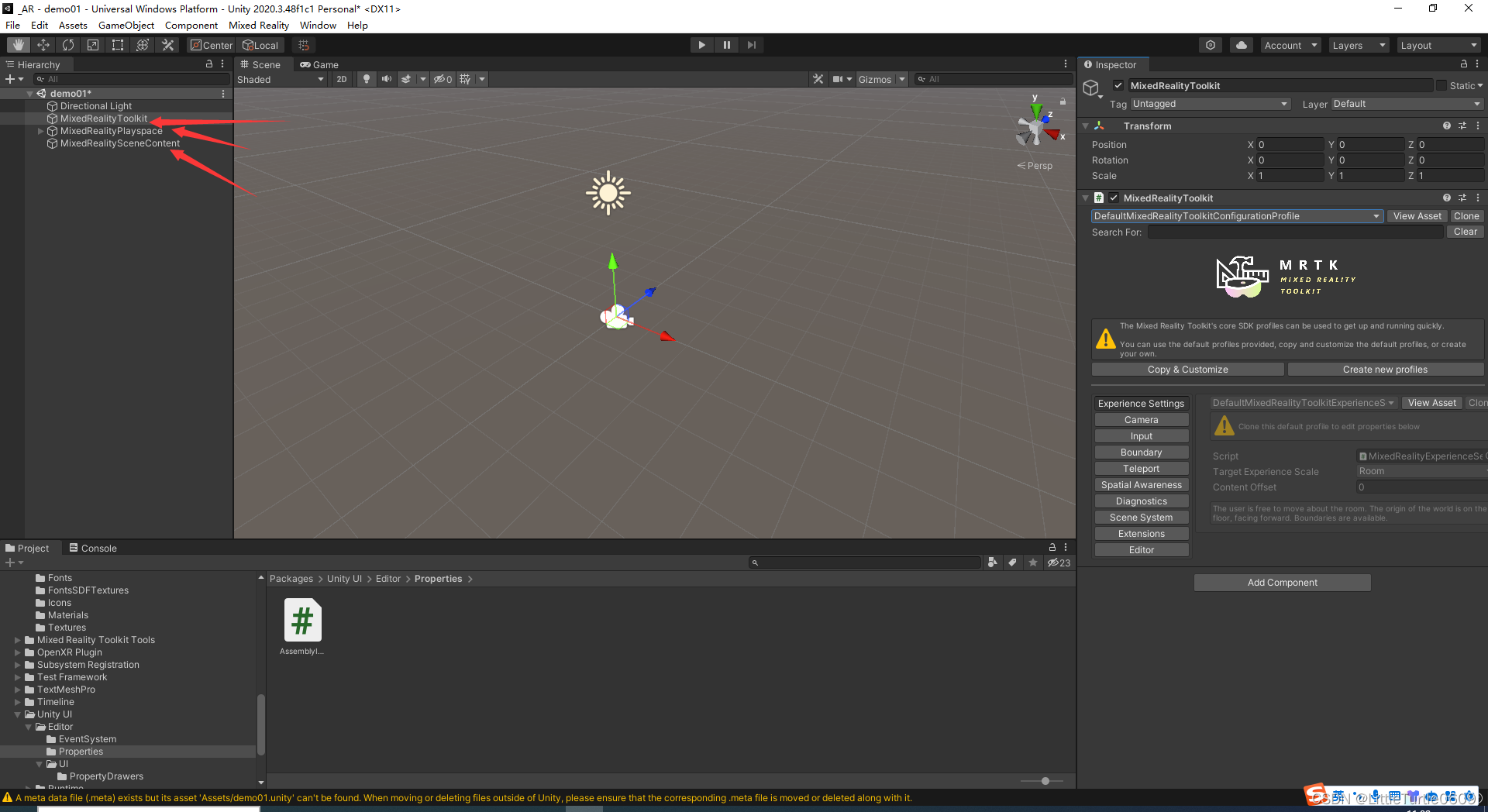Click the Search For input field
The image size is (1488, 812).
coord(1296,232)
